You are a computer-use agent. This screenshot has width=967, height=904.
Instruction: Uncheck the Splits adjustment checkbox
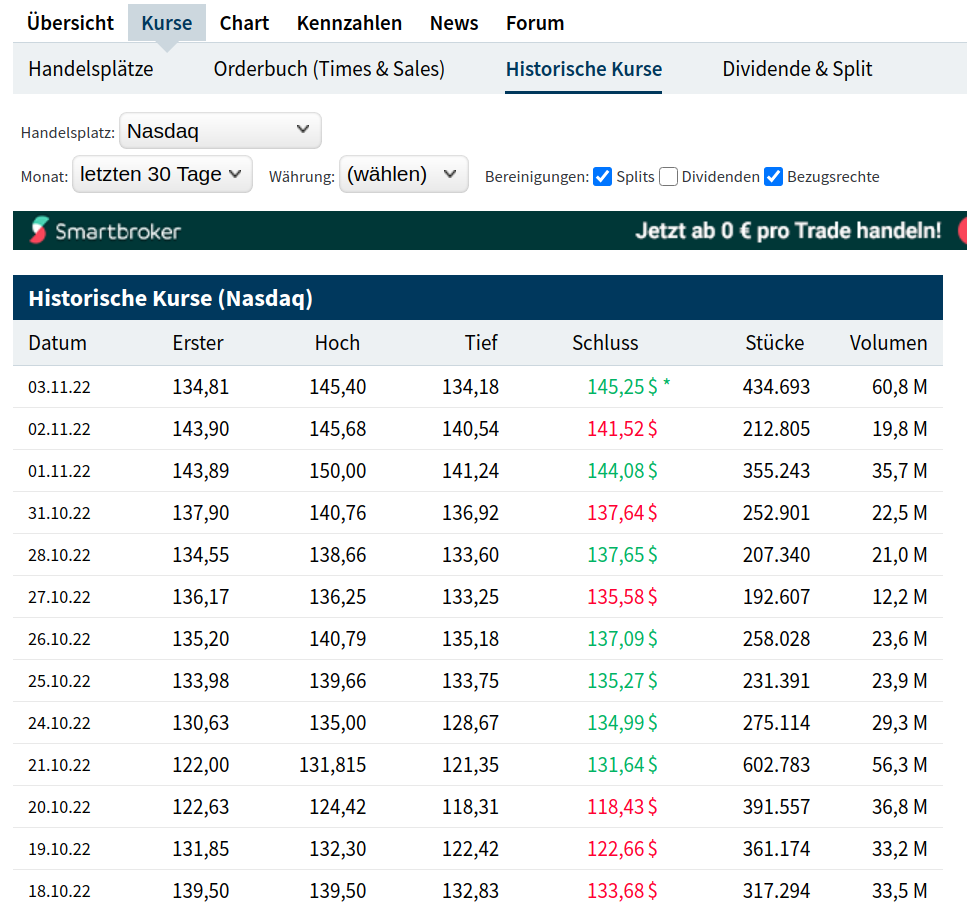[x=602, y=177]
